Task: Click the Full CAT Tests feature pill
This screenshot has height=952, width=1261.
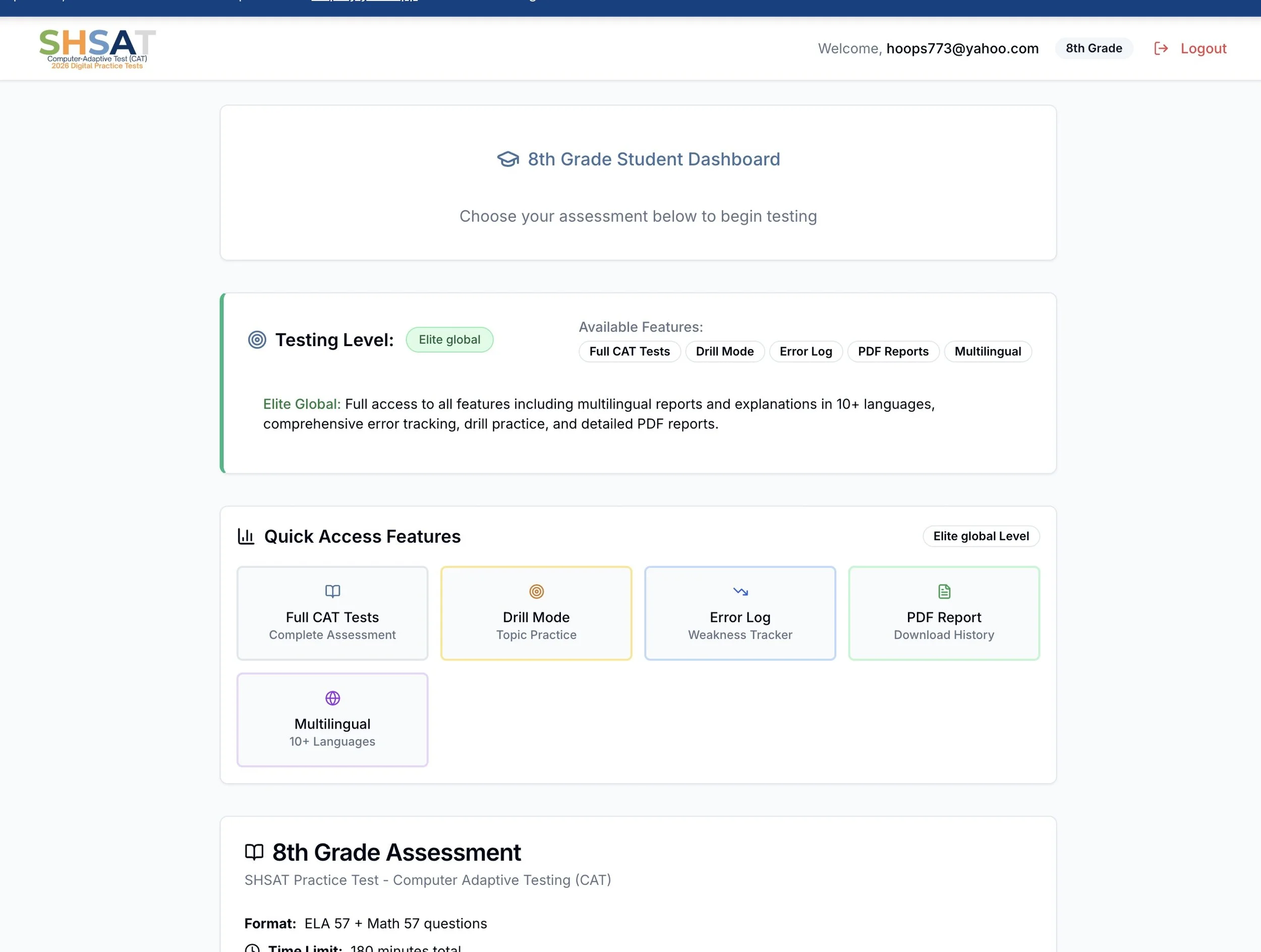Action: (629, 351)
